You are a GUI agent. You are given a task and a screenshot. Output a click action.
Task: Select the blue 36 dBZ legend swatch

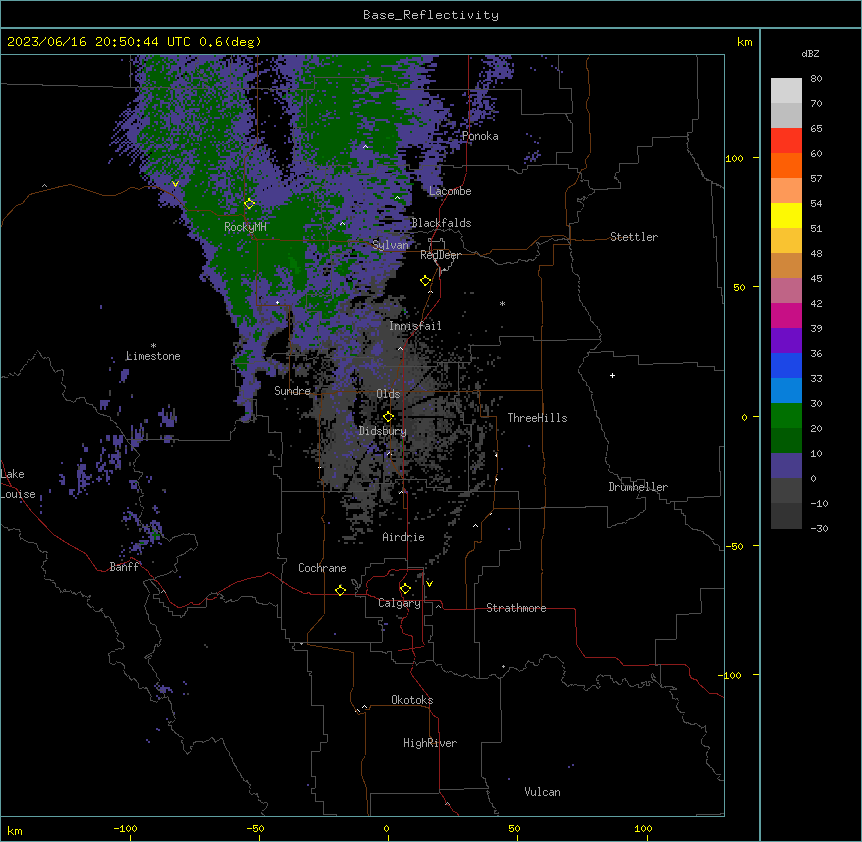coord(786,365)
